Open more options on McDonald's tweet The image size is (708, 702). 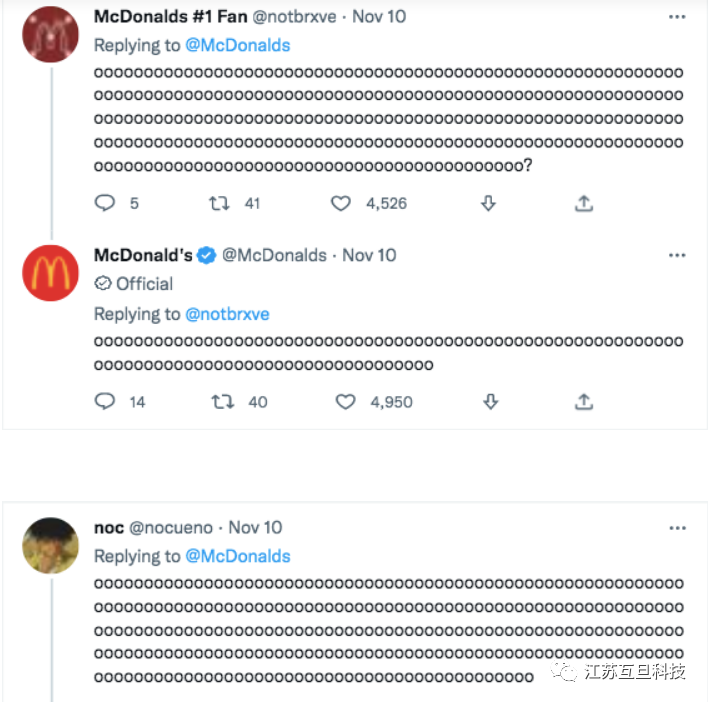677,255
